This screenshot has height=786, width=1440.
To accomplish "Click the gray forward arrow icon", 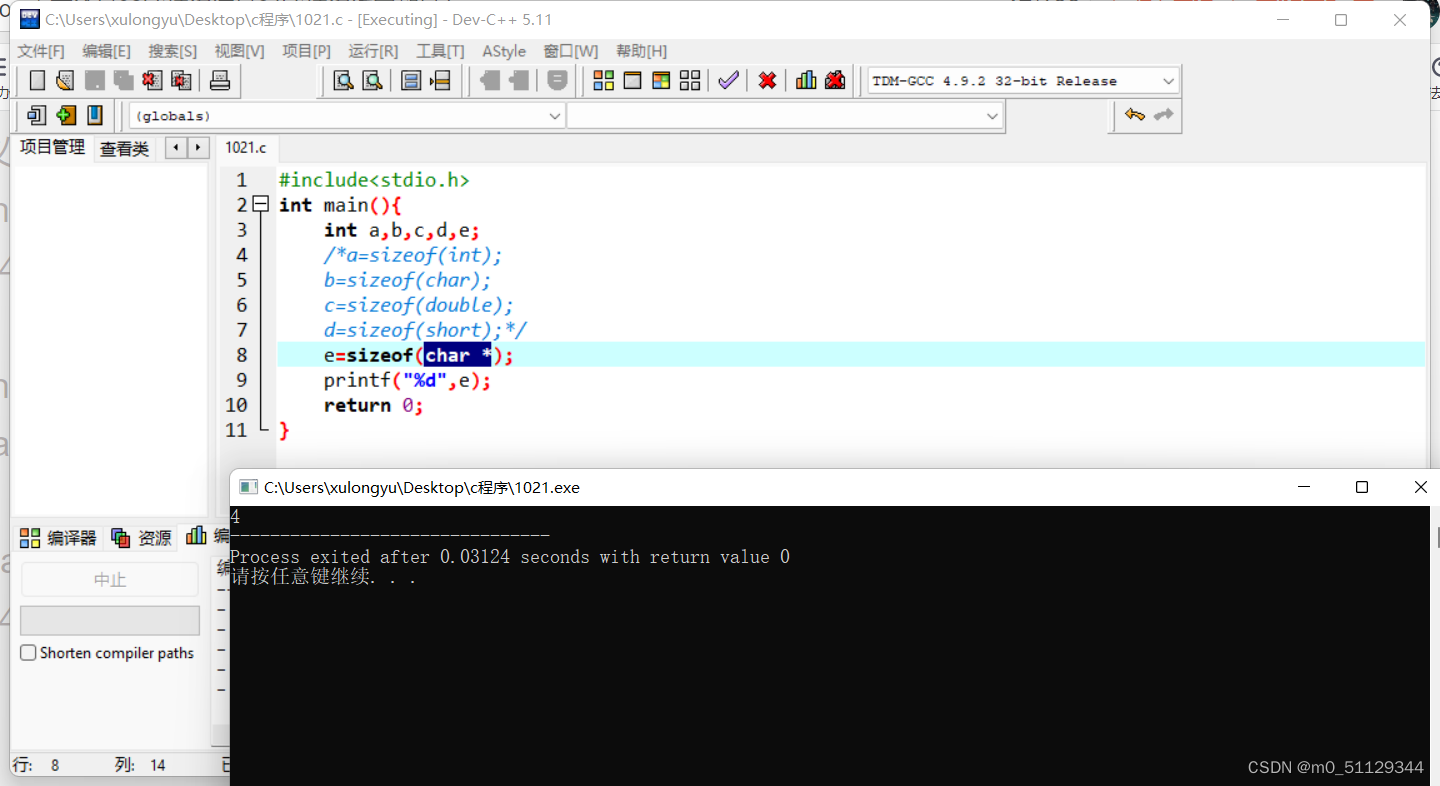I will [x=1163, y=115].
